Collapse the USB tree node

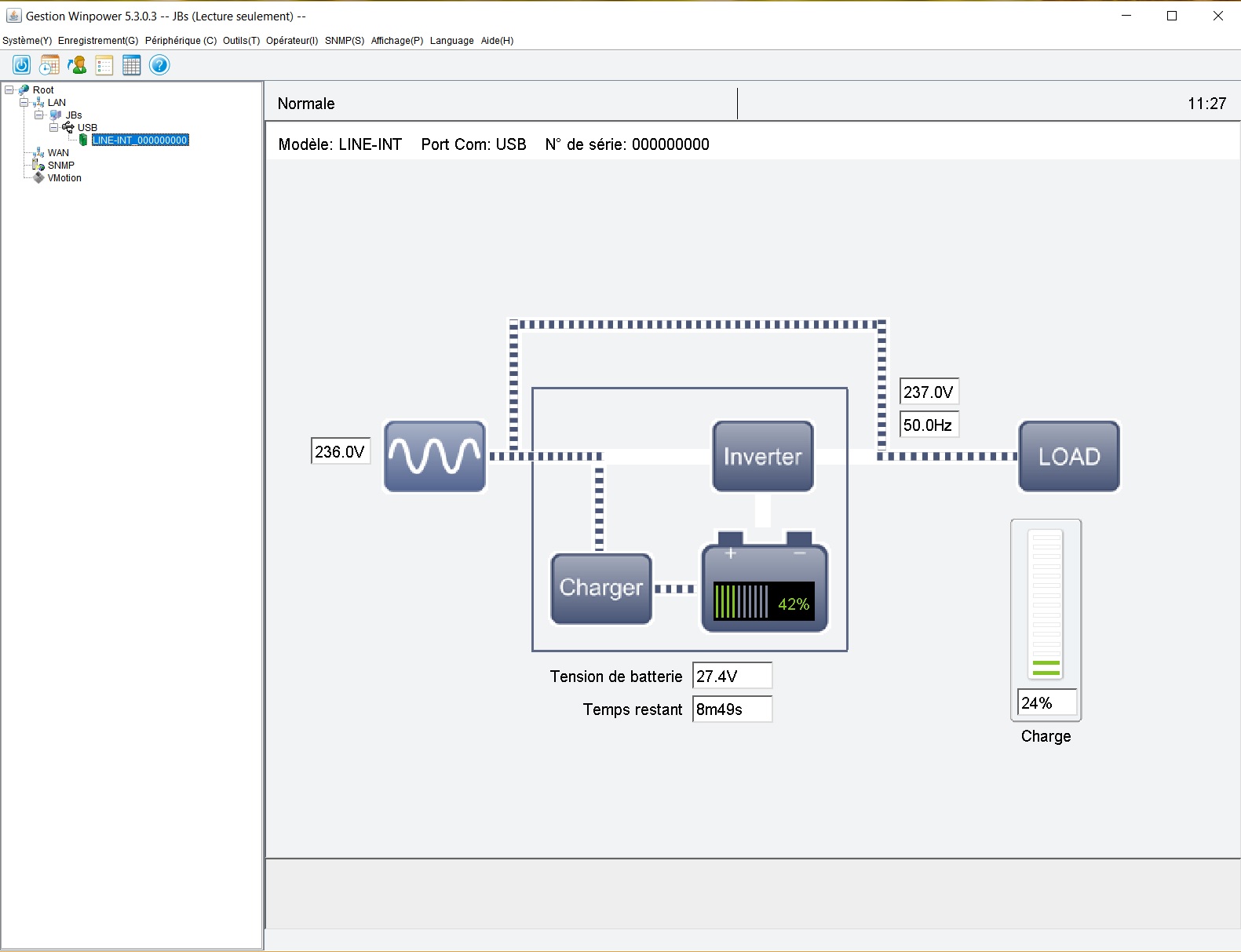pos(53,128)
